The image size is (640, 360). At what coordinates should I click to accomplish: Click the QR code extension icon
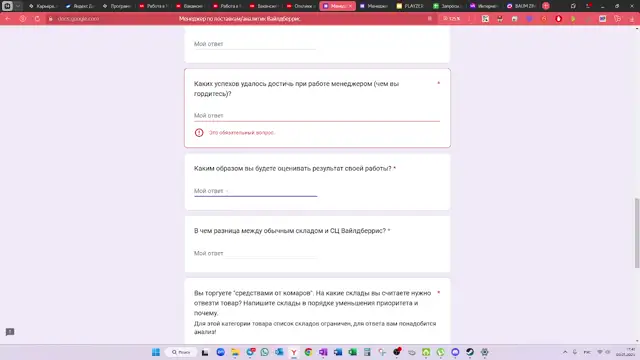485,19
